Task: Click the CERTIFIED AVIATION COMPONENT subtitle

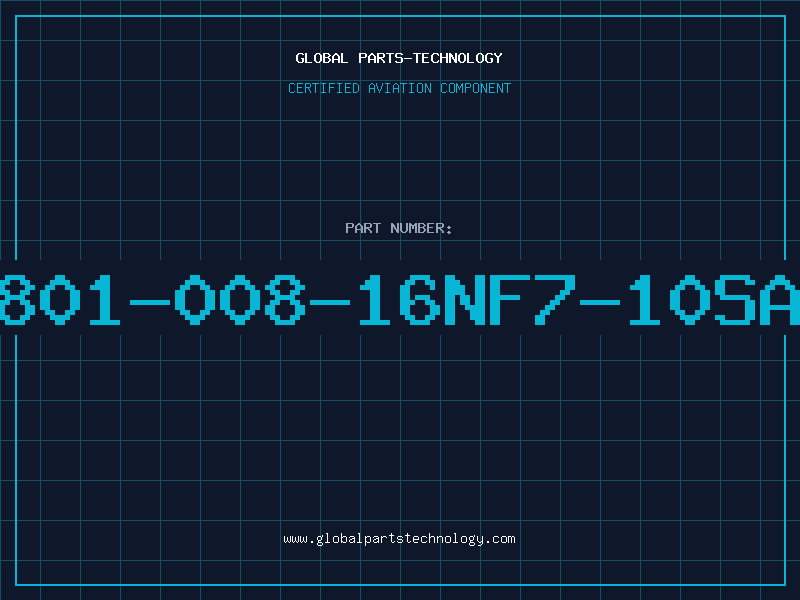Action: pyautogui.click(x=399, y=88)
